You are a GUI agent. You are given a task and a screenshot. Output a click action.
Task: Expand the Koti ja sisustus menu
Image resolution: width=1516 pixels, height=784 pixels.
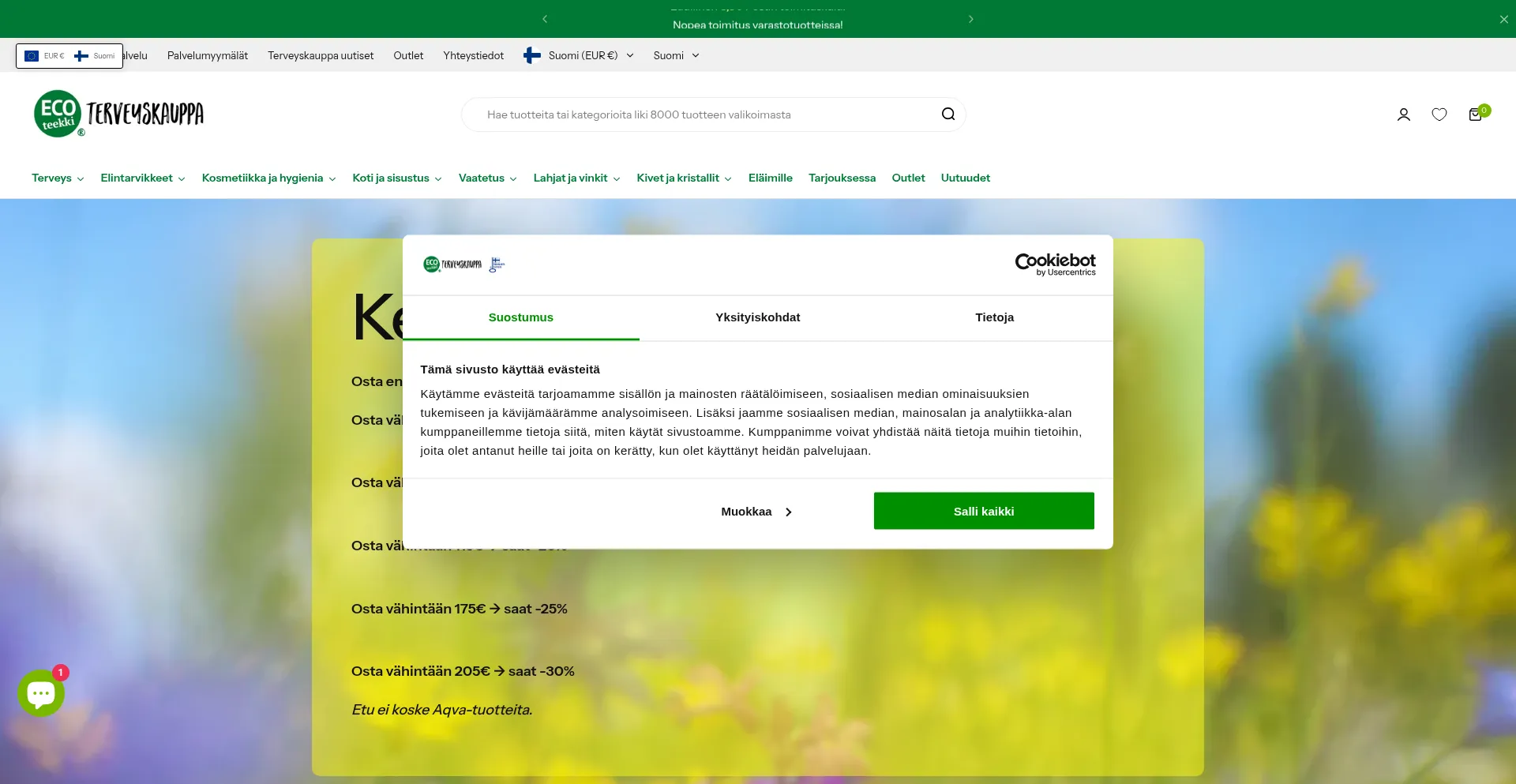click(x=397, y=178)
